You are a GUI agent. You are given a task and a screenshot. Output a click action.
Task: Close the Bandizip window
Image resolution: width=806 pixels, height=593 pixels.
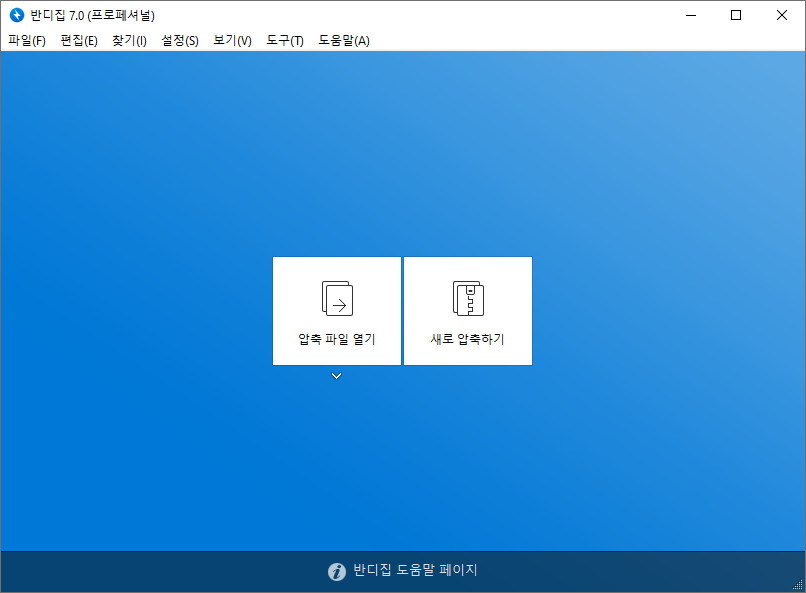click(782, 15)
